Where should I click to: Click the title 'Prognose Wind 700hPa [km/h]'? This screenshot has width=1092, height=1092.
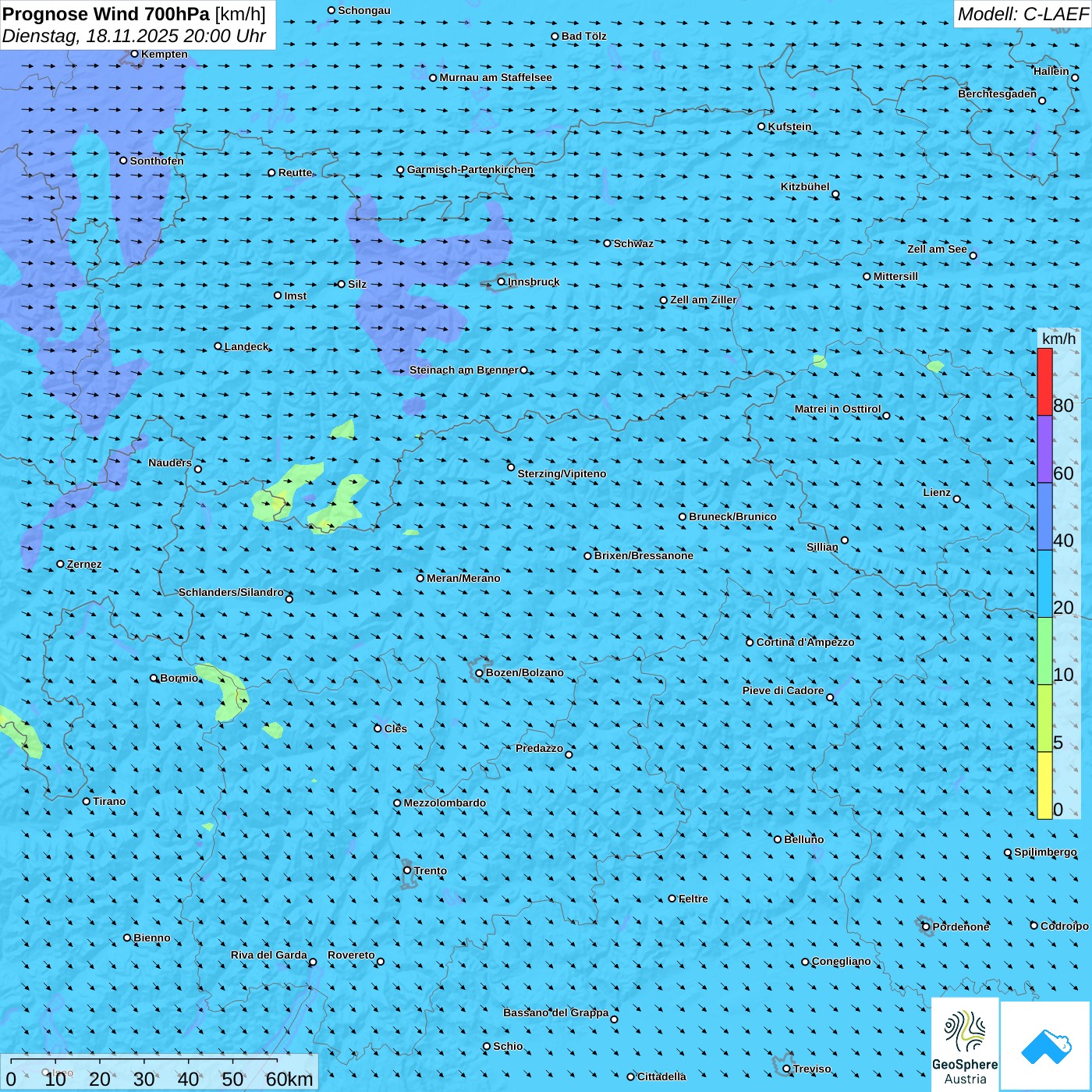134,14
